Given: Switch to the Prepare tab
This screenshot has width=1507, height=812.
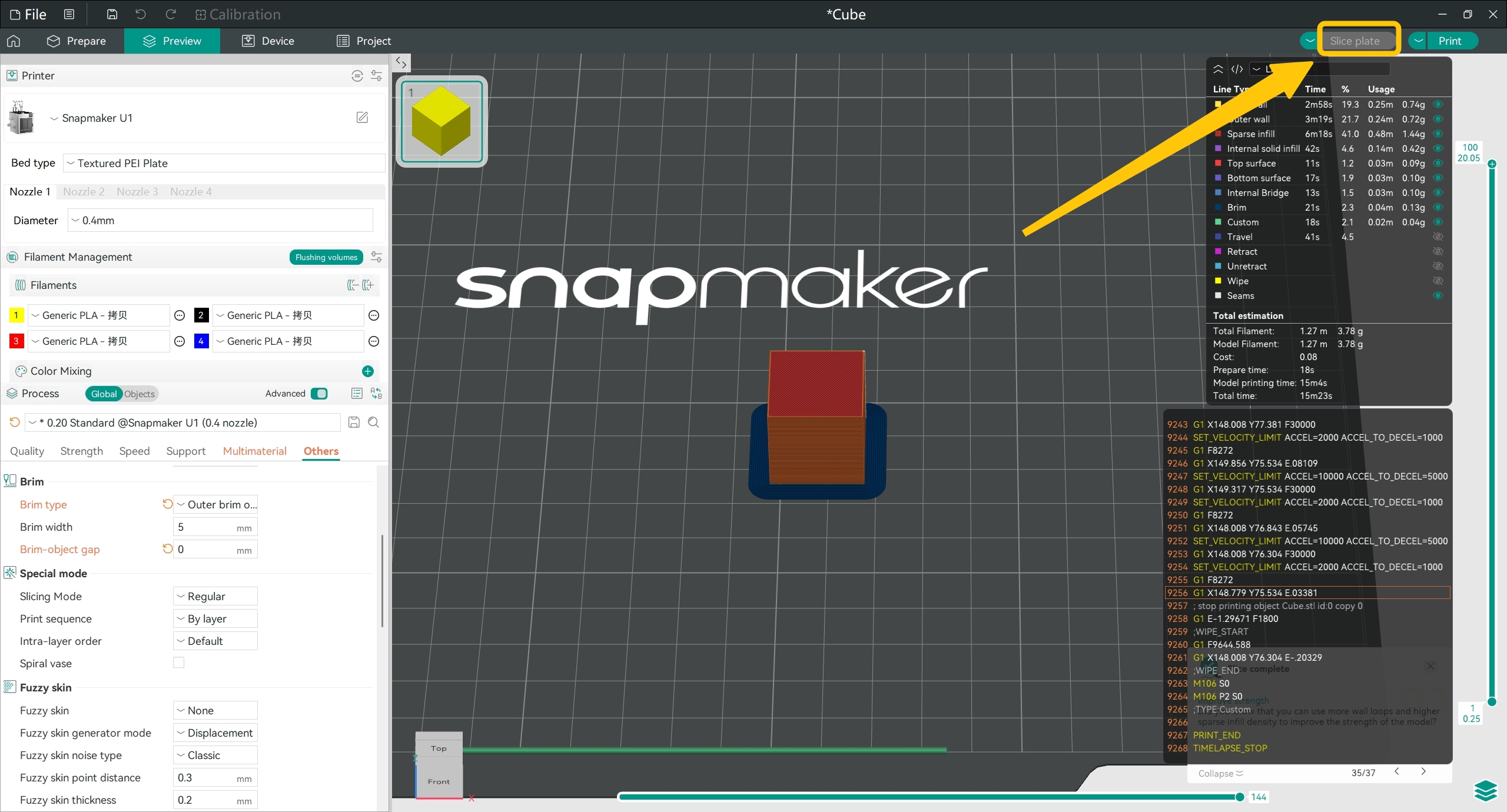Looking at the screenshot, I should click(x=77, y=41).
